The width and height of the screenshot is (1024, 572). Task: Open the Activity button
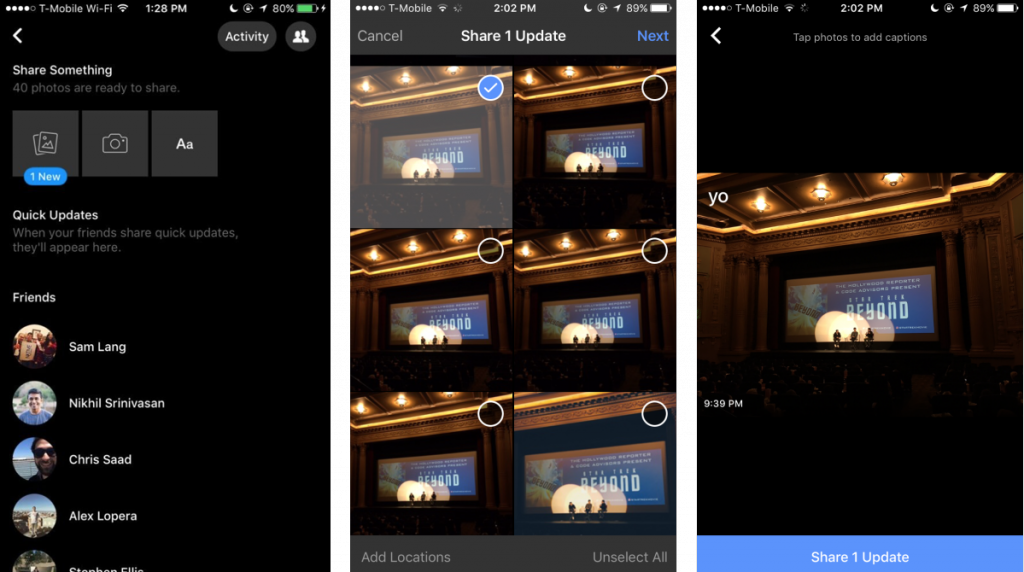pos(247,37)
